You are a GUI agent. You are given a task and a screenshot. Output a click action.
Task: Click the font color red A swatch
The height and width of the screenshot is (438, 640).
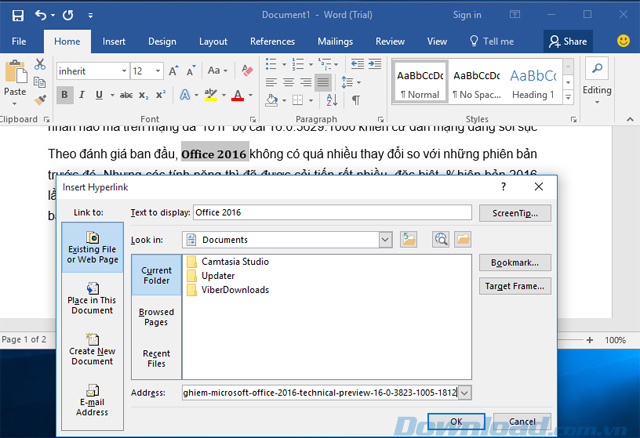(x=238, y=96)
